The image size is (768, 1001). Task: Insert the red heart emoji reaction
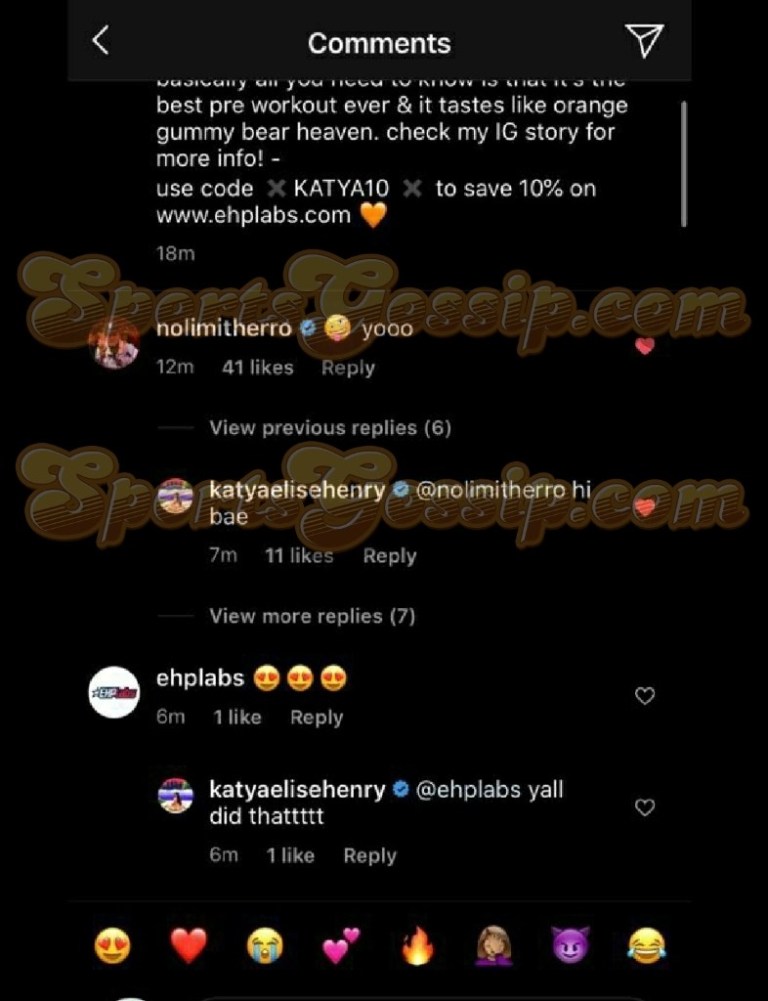pyautogui.click(x=188, y=946)
